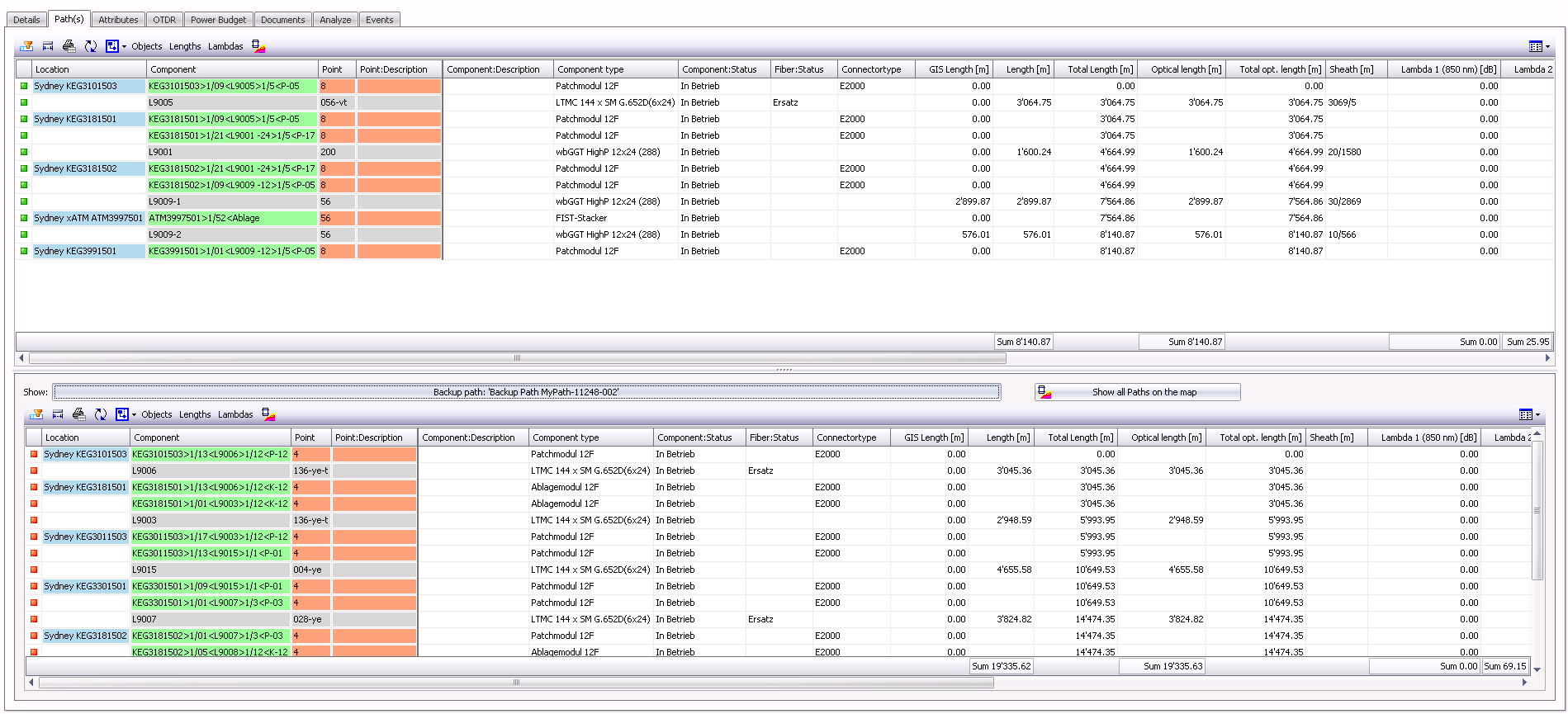The image size is (1568, 714).
Task: Click orange status marker of L9007 row
Action: 34,619
